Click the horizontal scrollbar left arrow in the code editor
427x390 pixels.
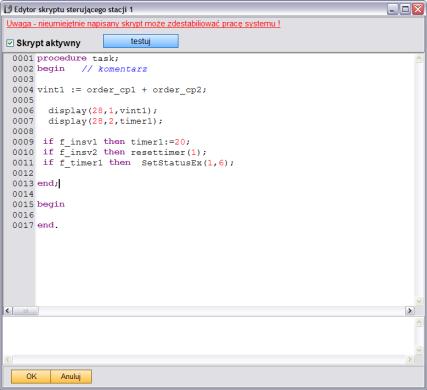point(8,311)
